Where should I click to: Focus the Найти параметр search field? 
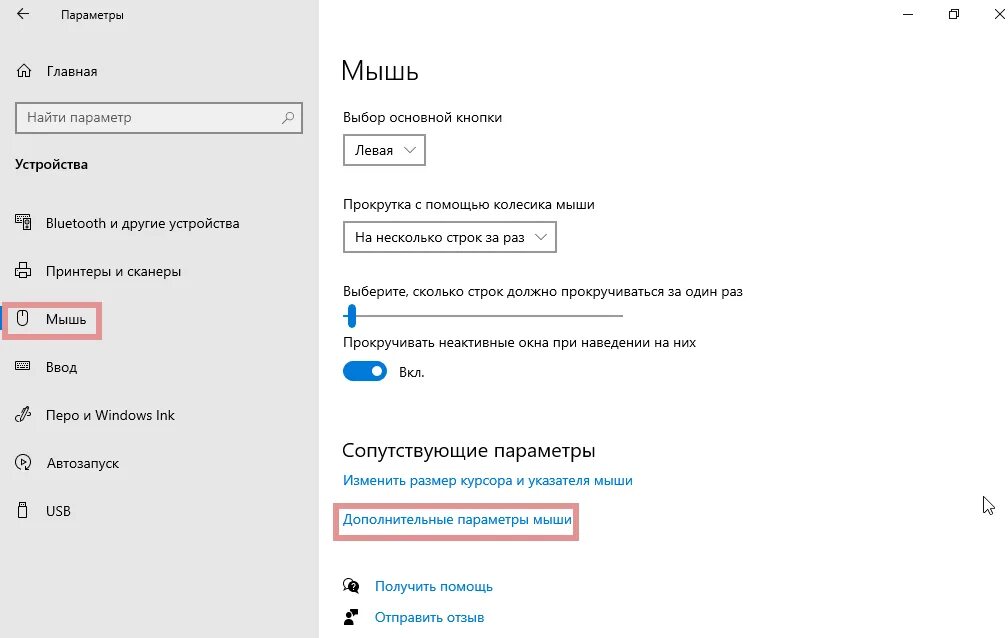pos(150,118)
